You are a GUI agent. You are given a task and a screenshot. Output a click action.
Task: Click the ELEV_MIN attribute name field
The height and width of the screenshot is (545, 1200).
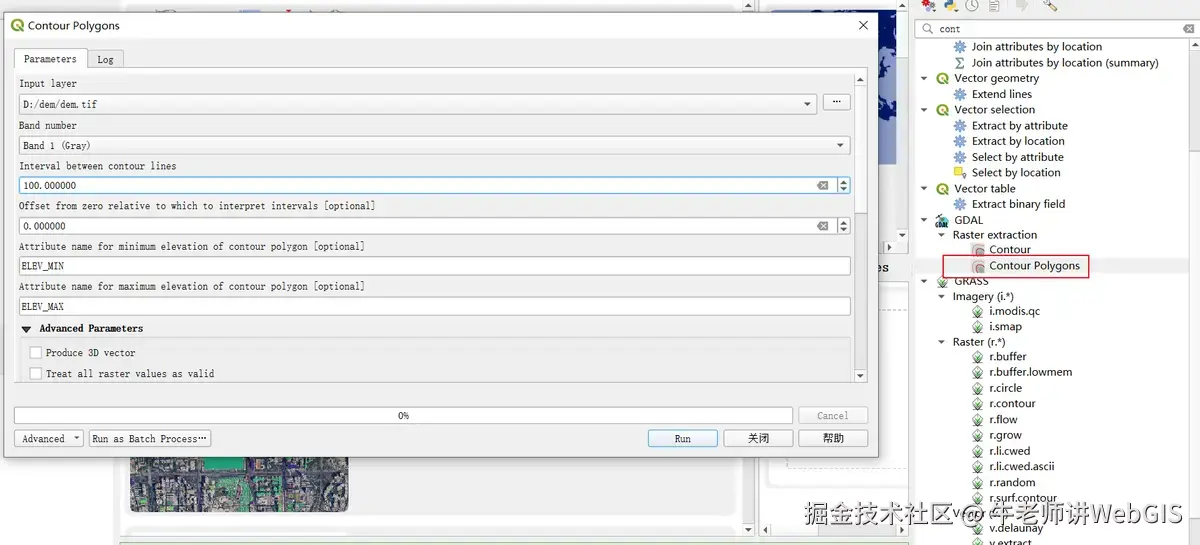tap(435, 266)
